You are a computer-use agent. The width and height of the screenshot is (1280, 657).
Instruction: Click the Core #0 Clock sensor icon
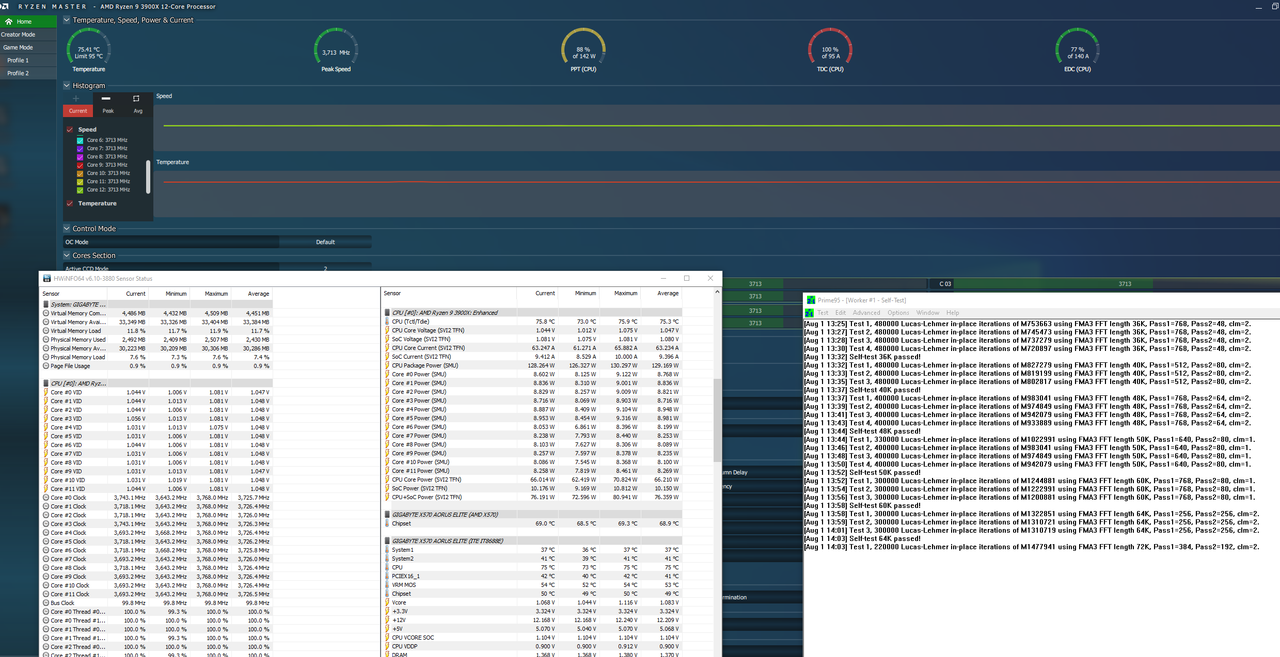(x=46, y=497)
